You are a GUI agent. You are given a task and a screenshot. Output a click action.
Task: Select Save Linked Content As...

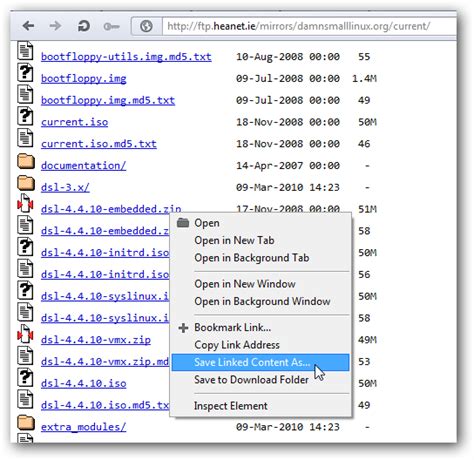261,362
